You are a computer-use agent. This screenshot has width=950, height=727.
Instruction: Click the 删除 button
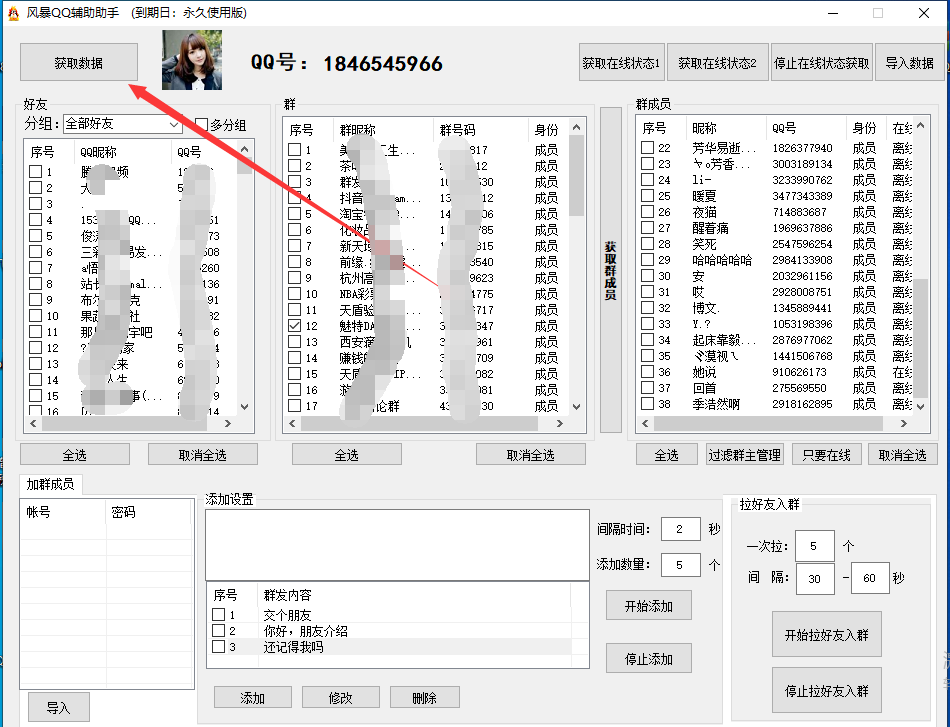click(x=425, y=697)
